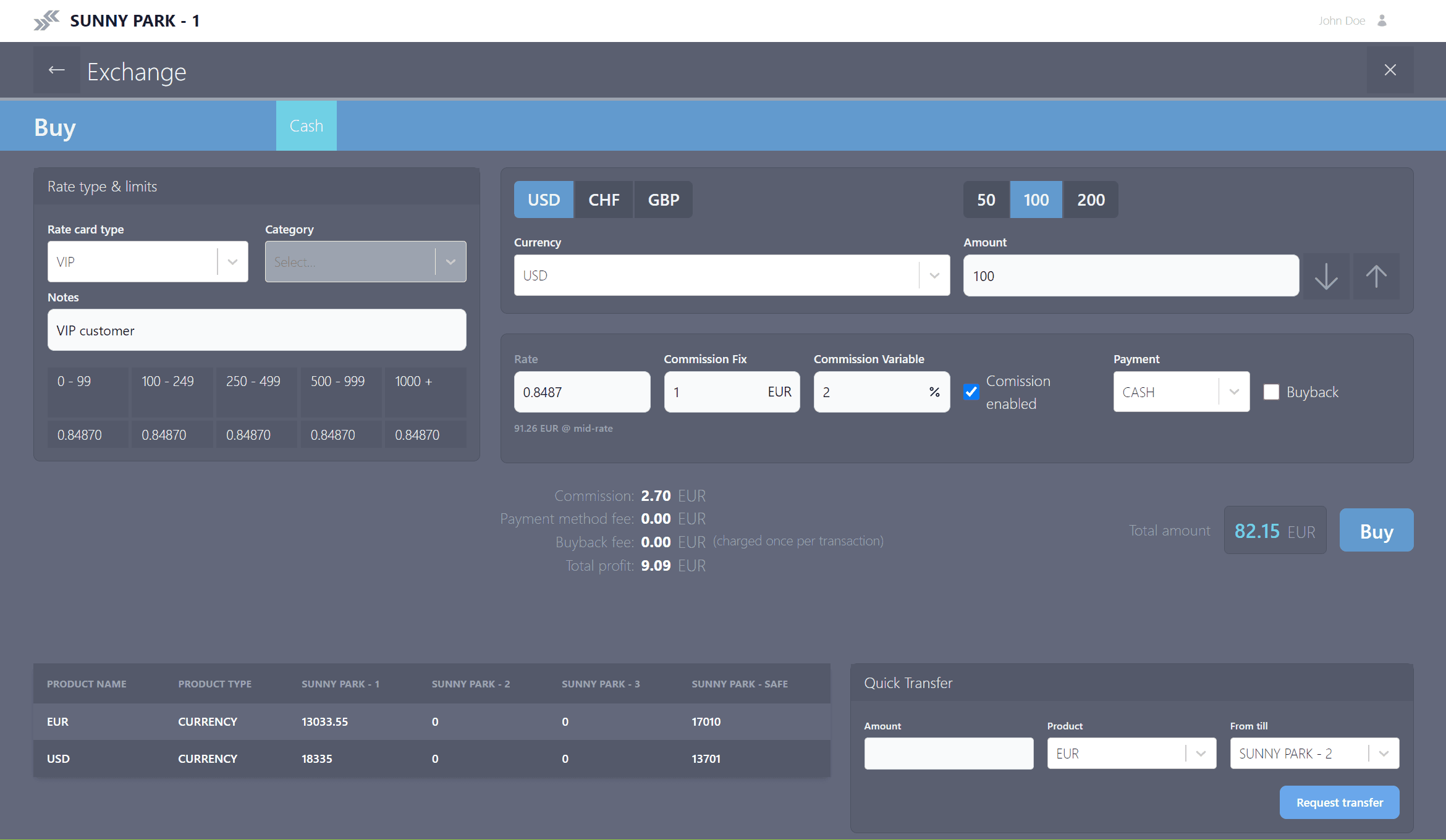Select the 100 - 249 limit tier
This screenshot has height=840, width=1446.
click(x=172, y=392)
